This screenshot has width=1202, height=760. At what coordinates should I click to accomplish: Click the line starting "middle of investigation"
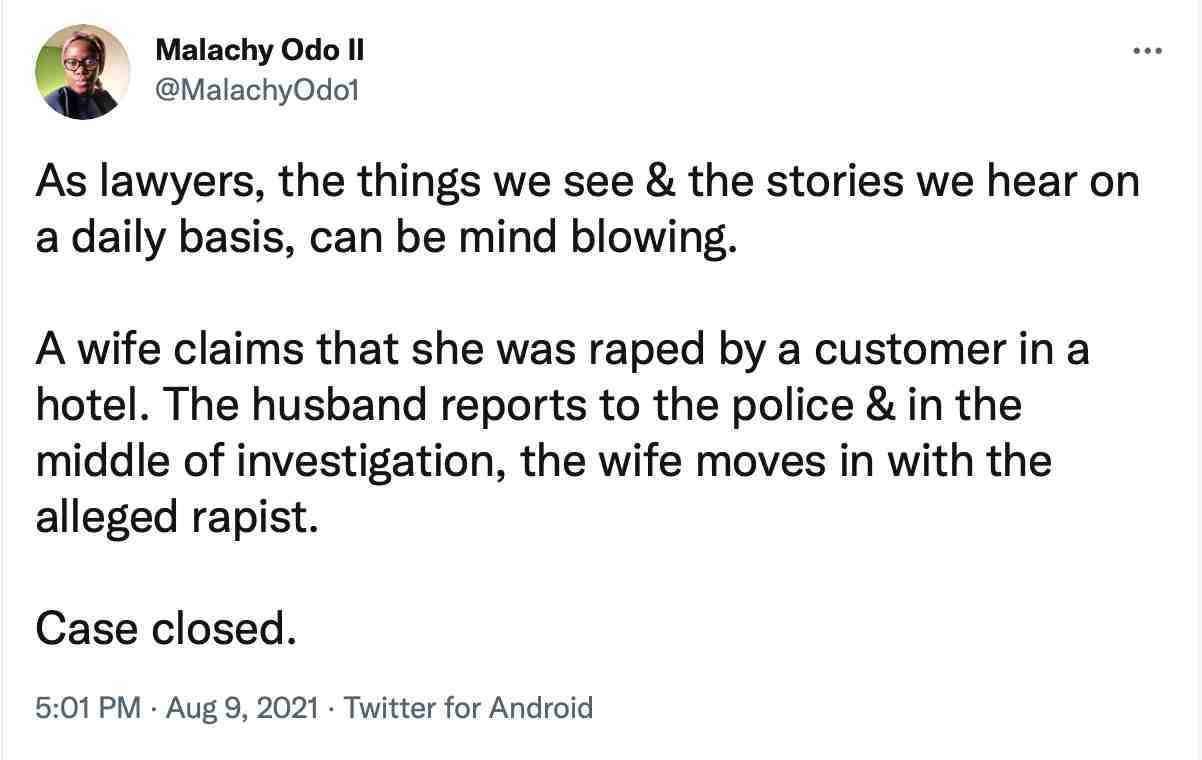(544, 463)
